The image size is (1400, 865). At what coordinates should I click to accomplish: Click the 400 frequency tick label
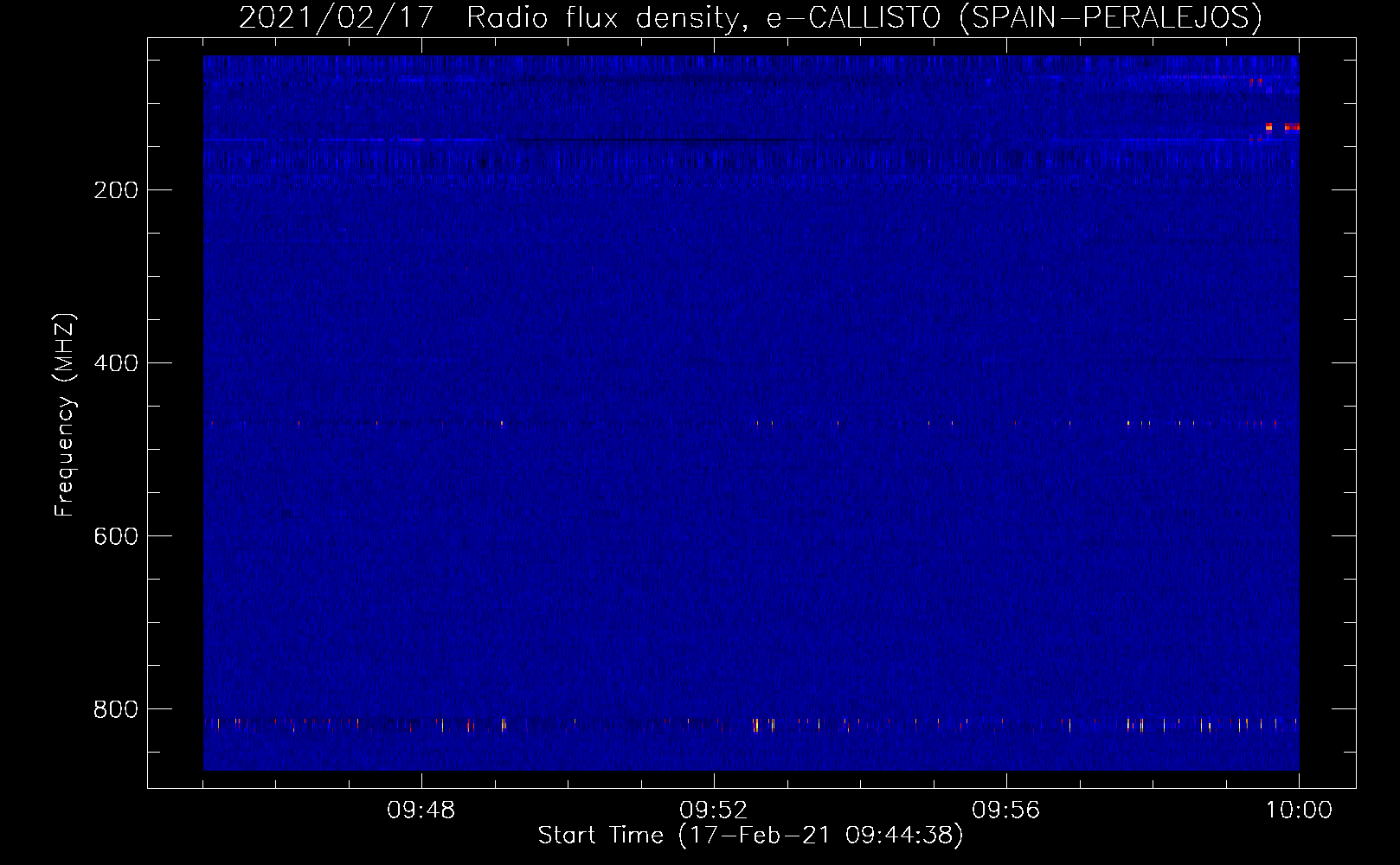[x=116, y=363]
